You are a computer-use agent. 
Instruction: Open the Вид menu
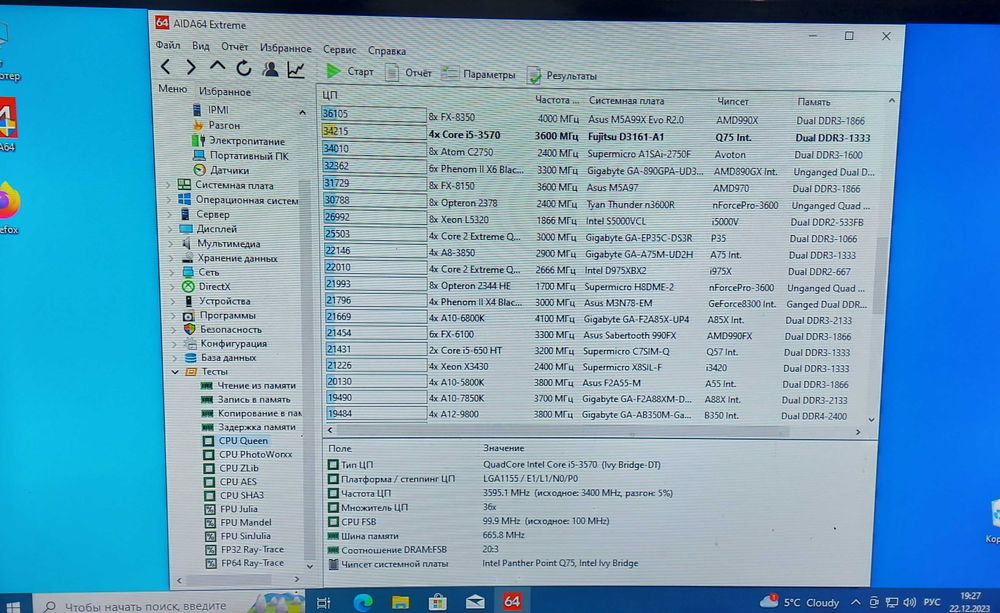click(x=201, y=46)
